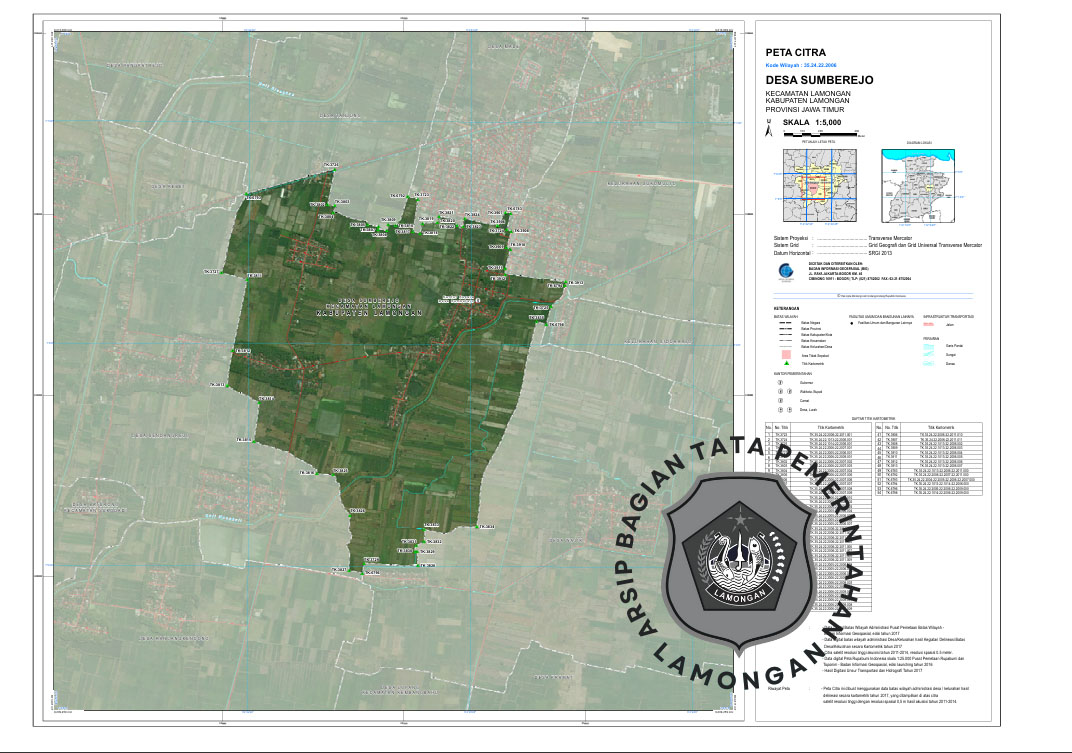Click the blue Kode Wilayah text
This screenshot has height=753, width=1072.
(805, 63)
